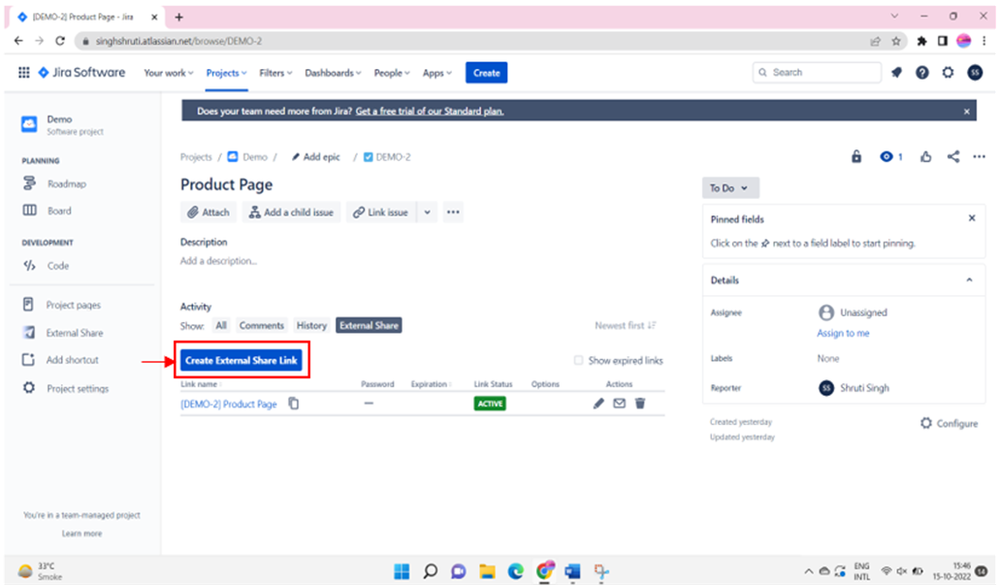Click the Configure gear link

click(949, 423)
